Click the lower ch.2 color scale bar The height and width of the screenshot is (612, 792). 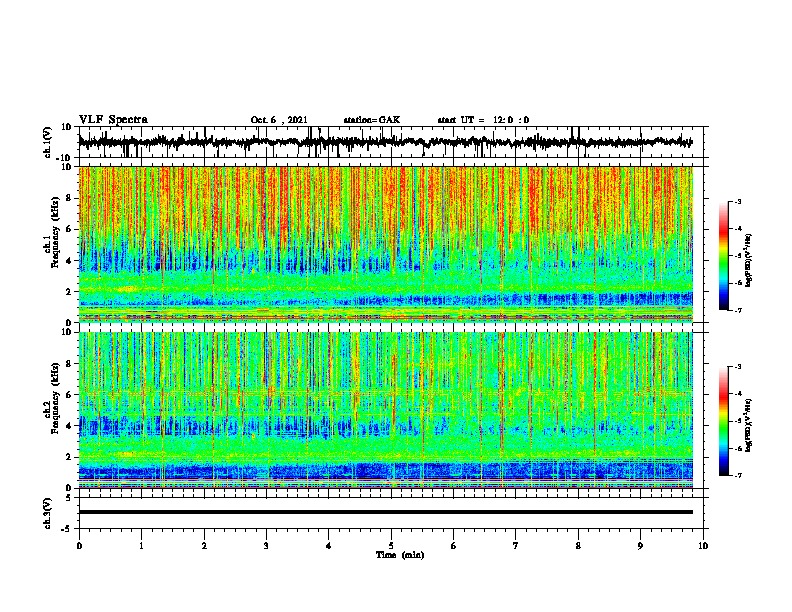click(723, 421)
